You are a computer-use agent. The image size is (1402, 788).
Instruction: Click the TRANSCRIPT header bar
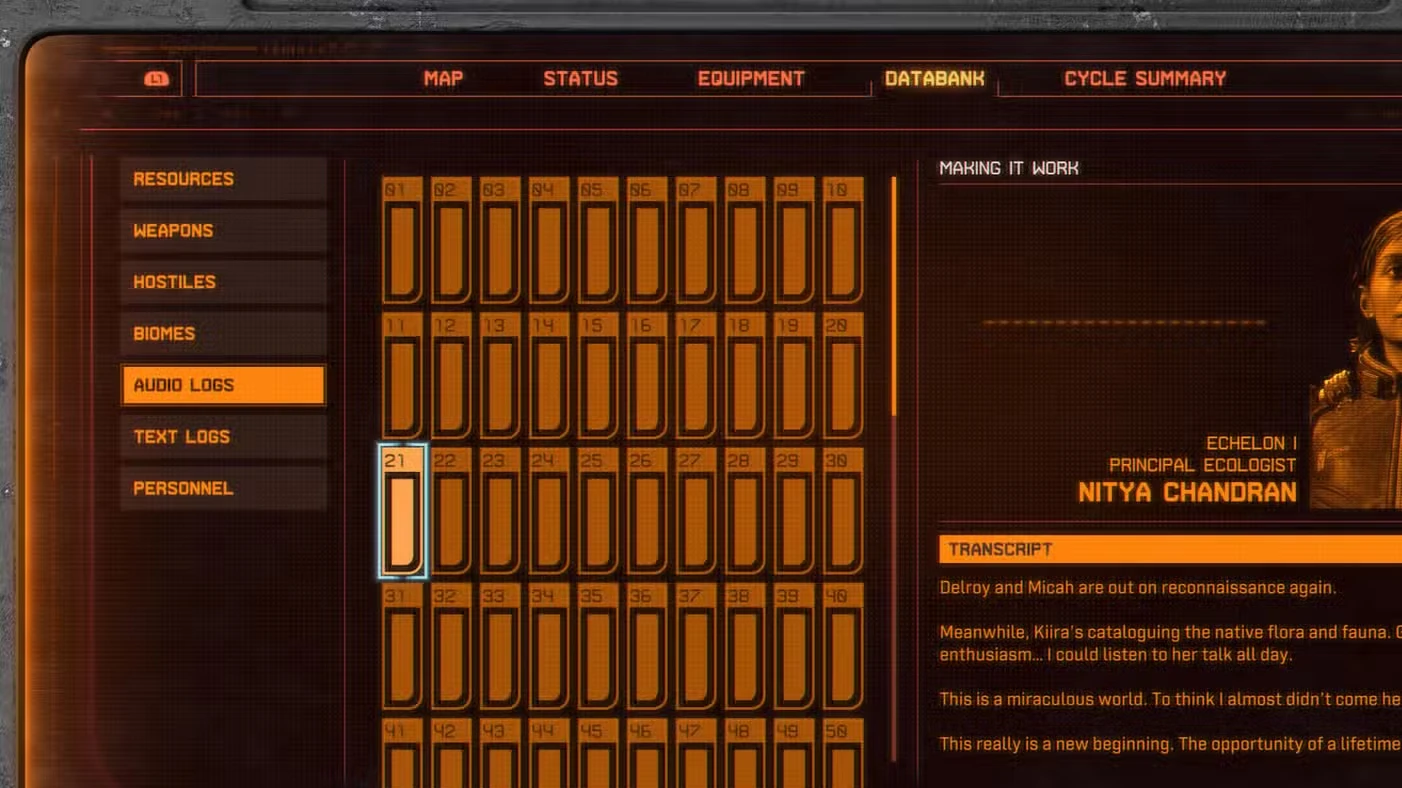[1170, 549]
